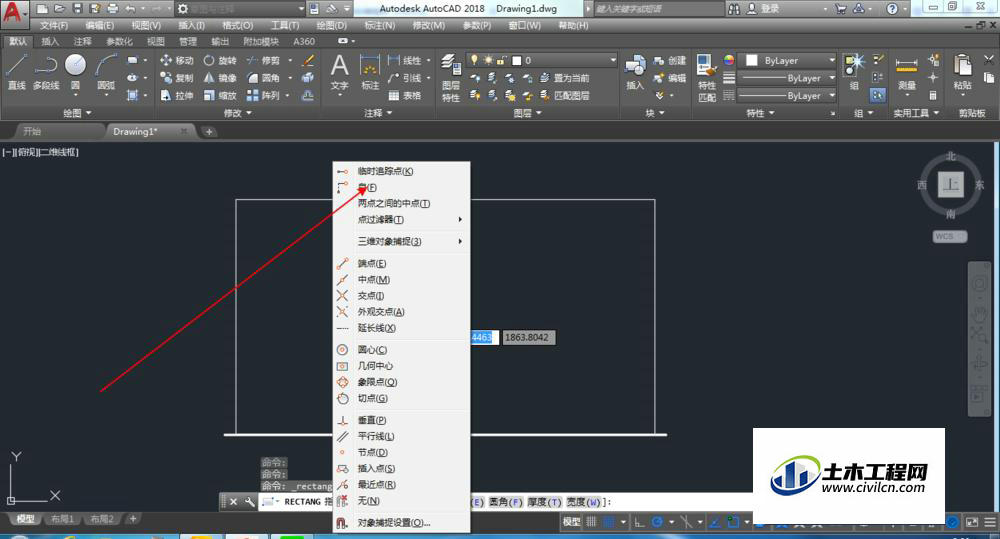This screenshot has height=539, width=1000.
Task: Toggle the 模型 model space status button
Action: [x=571, y=522]
